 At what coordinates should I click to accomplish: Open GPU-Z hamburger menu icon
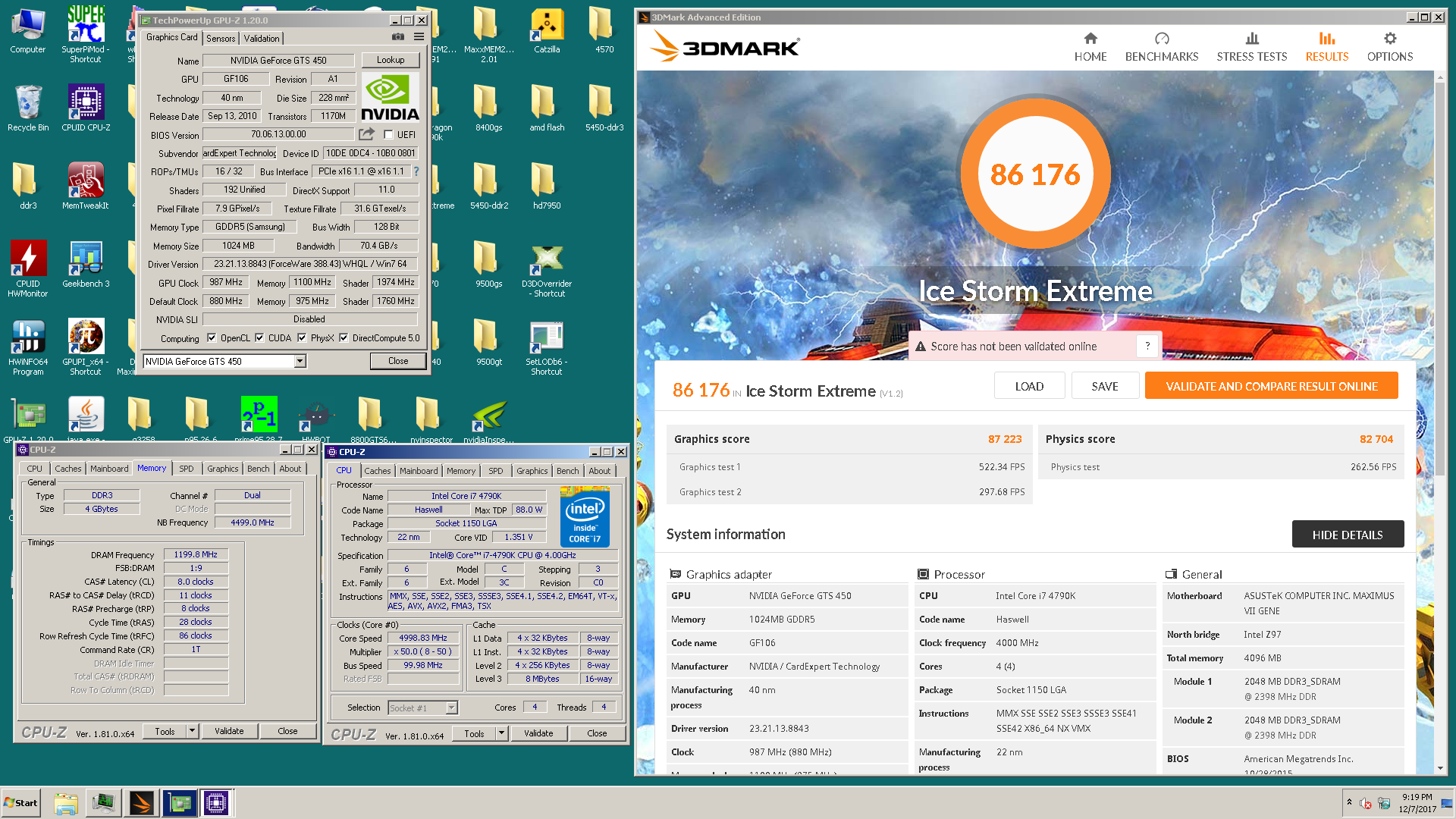419,37
